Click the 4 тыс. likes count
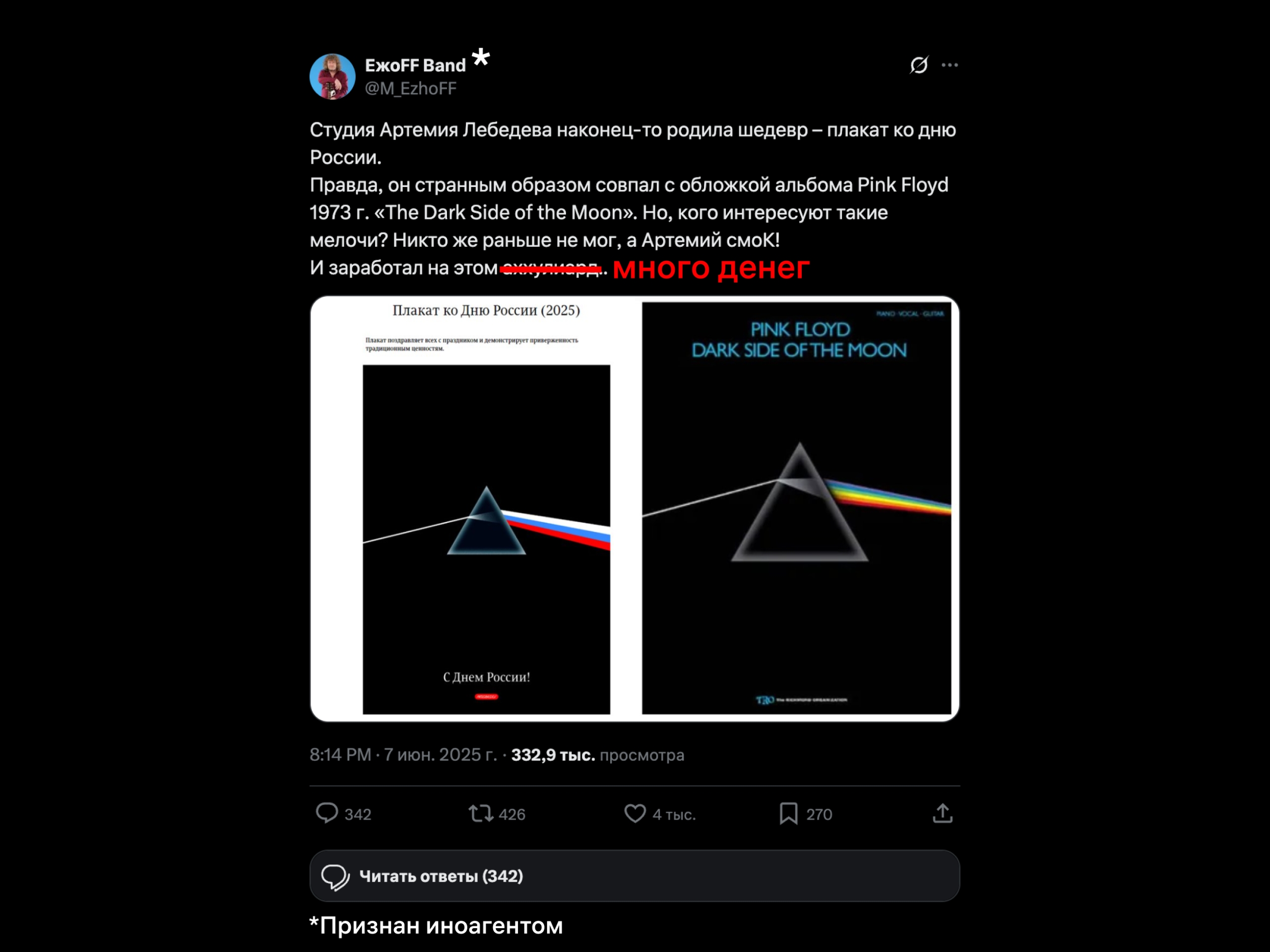This screenshot has width=1270, height=952. click(x=674, y=814)
